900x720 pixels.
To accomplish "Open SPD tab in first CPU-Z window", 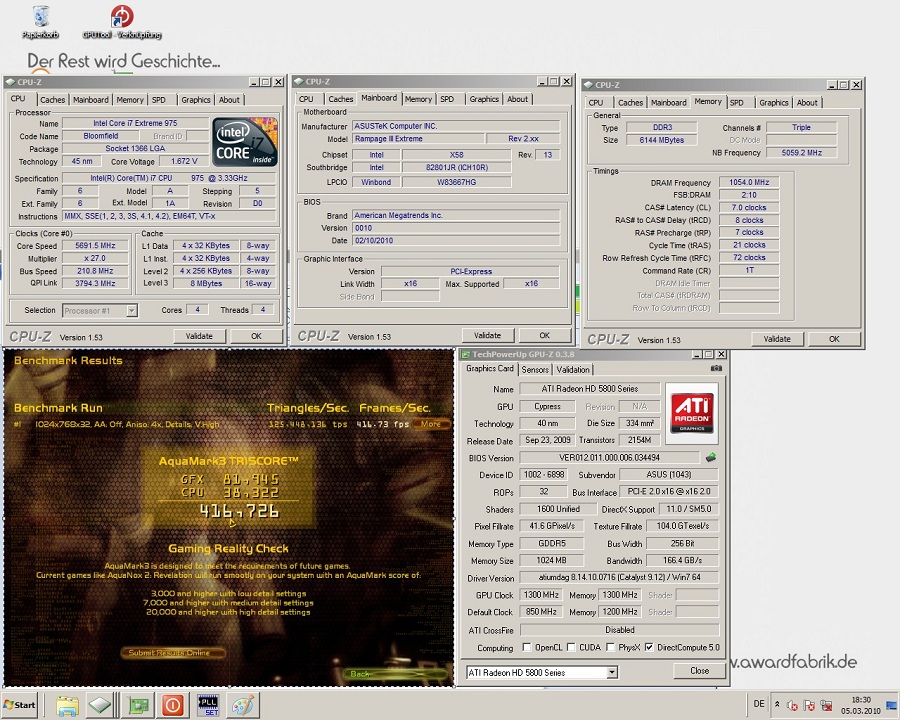I will click(158, 100).
